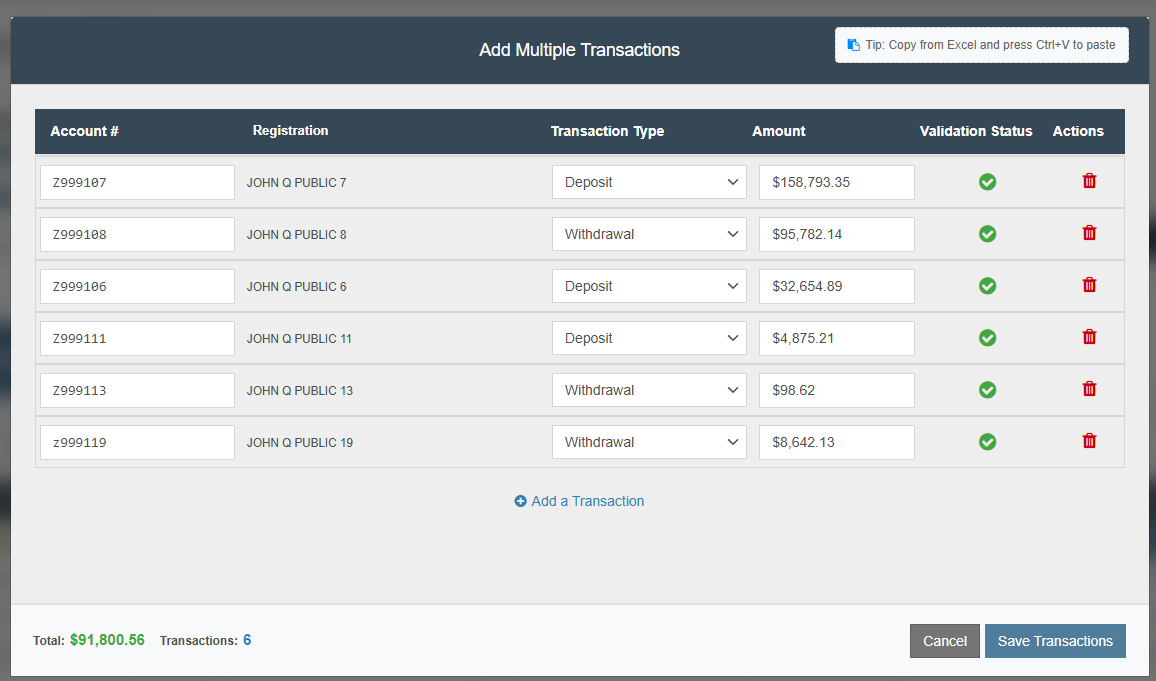Open transaction type dropdown for Z999111
1156x681 pixels.
649,338
